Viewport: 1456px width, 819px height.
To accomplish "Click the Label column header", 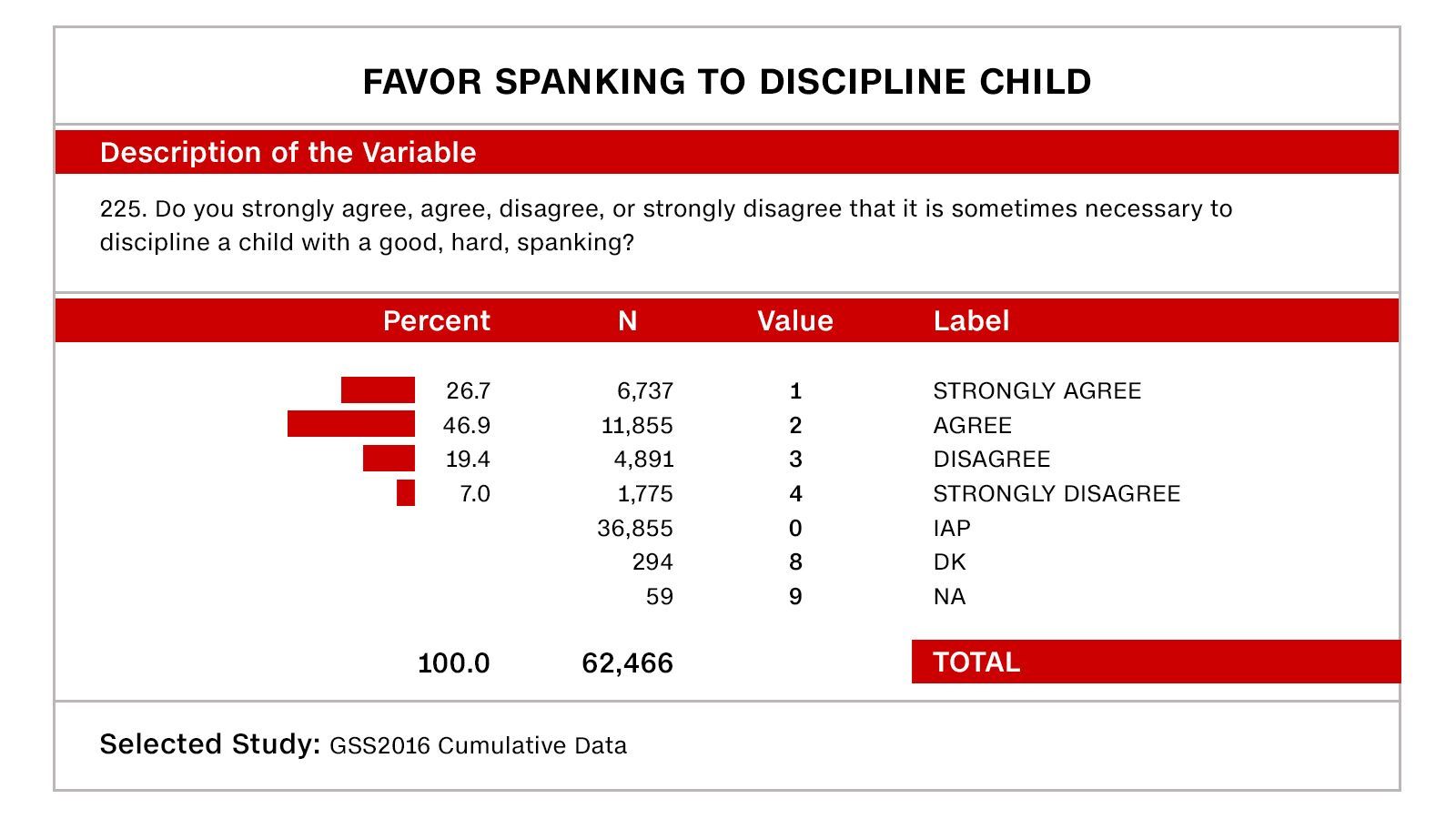I will [971, 320].
